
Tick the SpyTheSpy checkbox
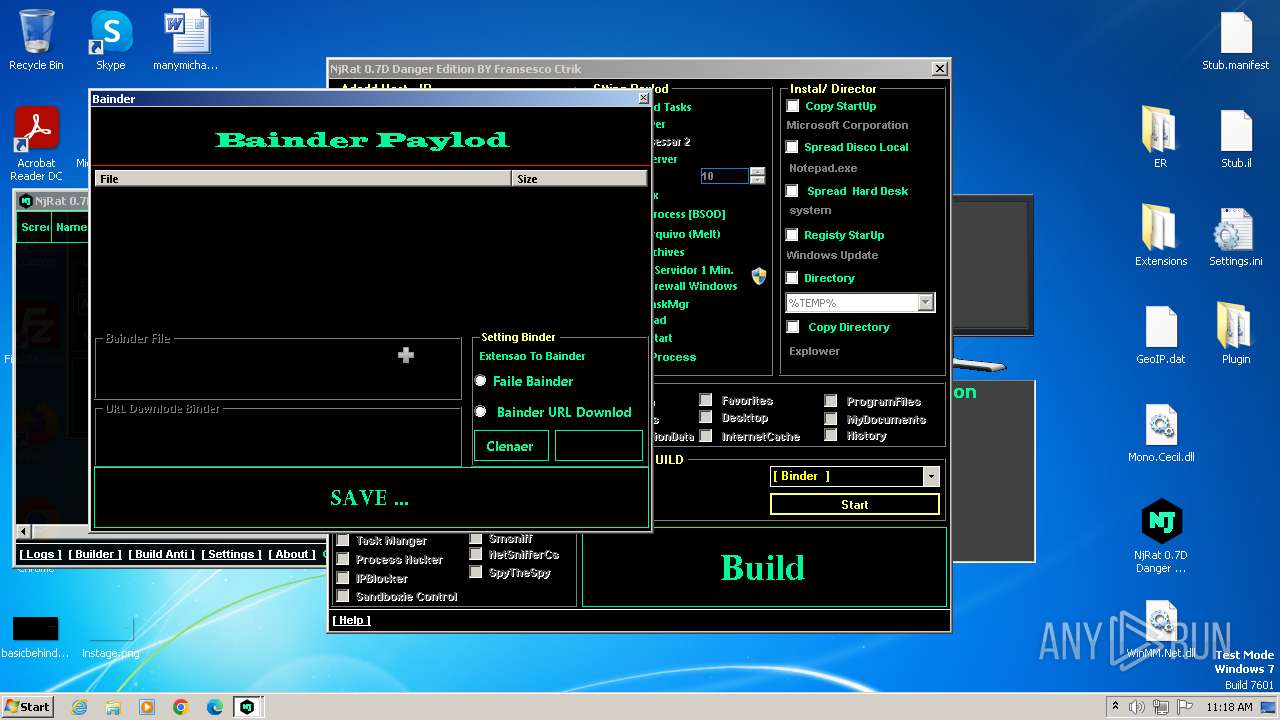click(476, 572)
